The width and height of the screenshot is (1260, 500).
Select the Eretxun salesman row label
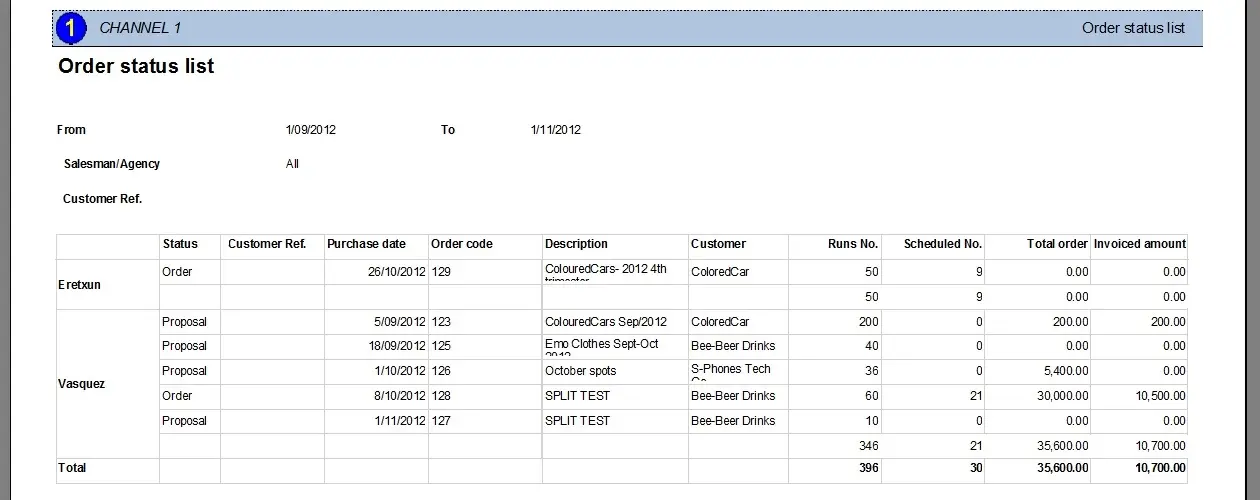(80, 285)
